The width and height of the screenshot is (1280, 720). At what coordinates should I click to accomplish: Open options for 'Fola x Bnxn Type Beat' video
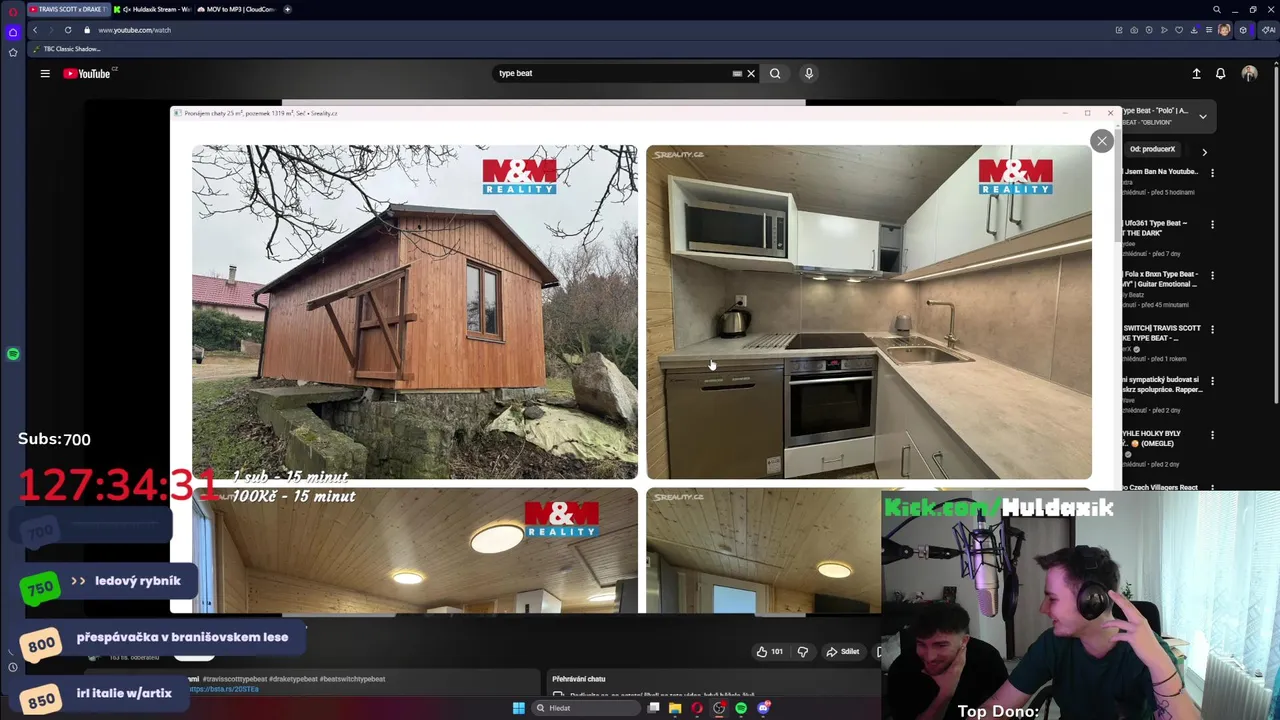tap(1212, 277)
